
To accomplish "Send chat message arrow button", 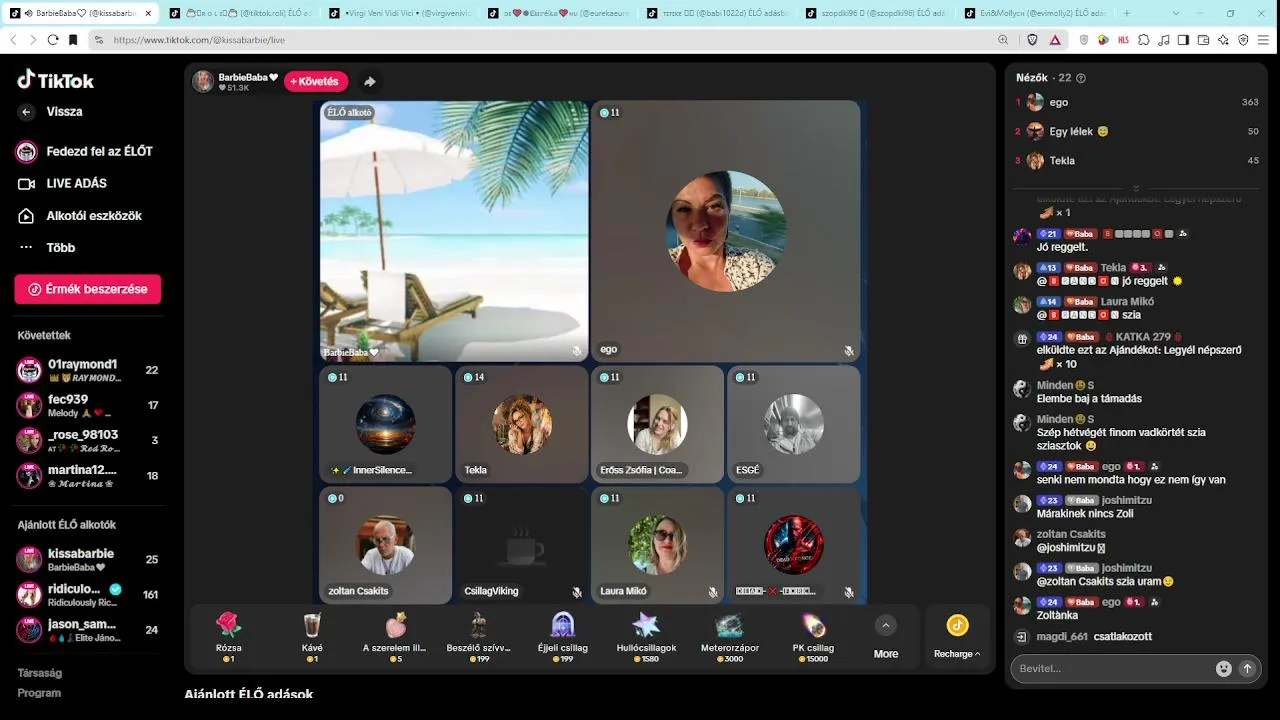I will click(x=1247, y=669).
